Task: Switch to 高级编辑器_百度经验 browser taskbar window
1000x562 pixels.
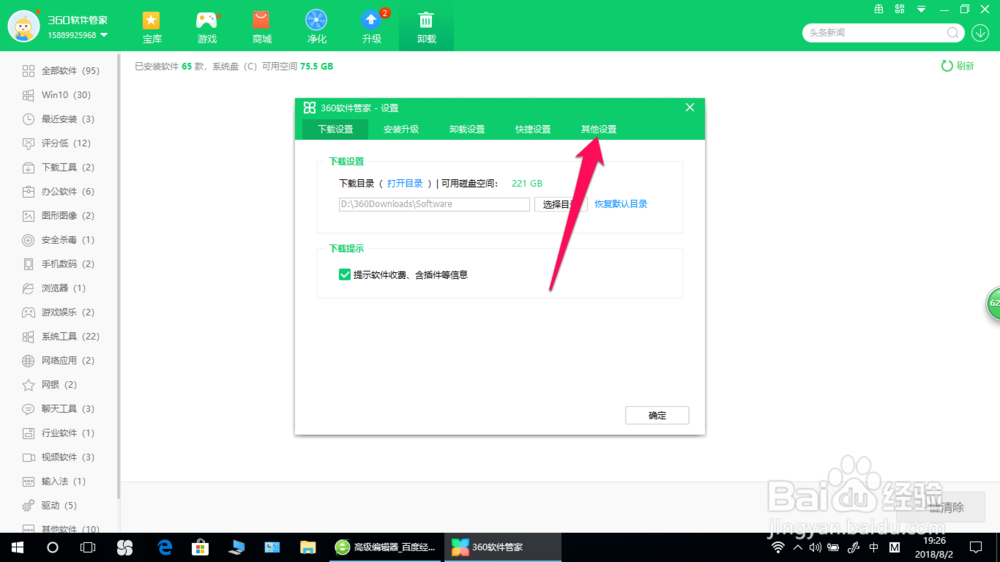Action: pyautogui.click(x=385, y=547)
